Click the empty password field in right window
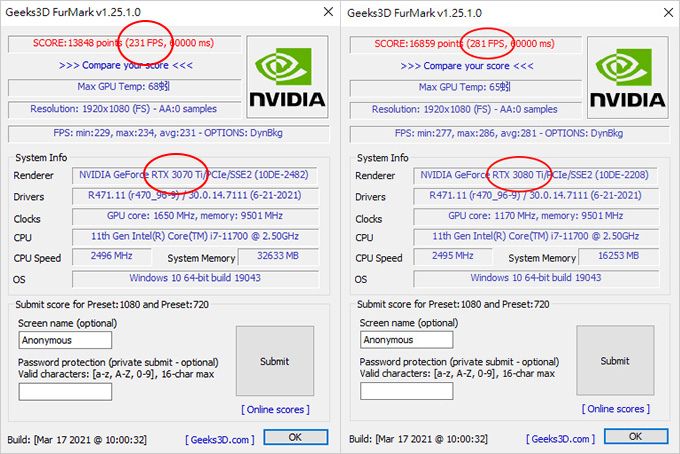680x454 pixels. click(x=406, y=391)
